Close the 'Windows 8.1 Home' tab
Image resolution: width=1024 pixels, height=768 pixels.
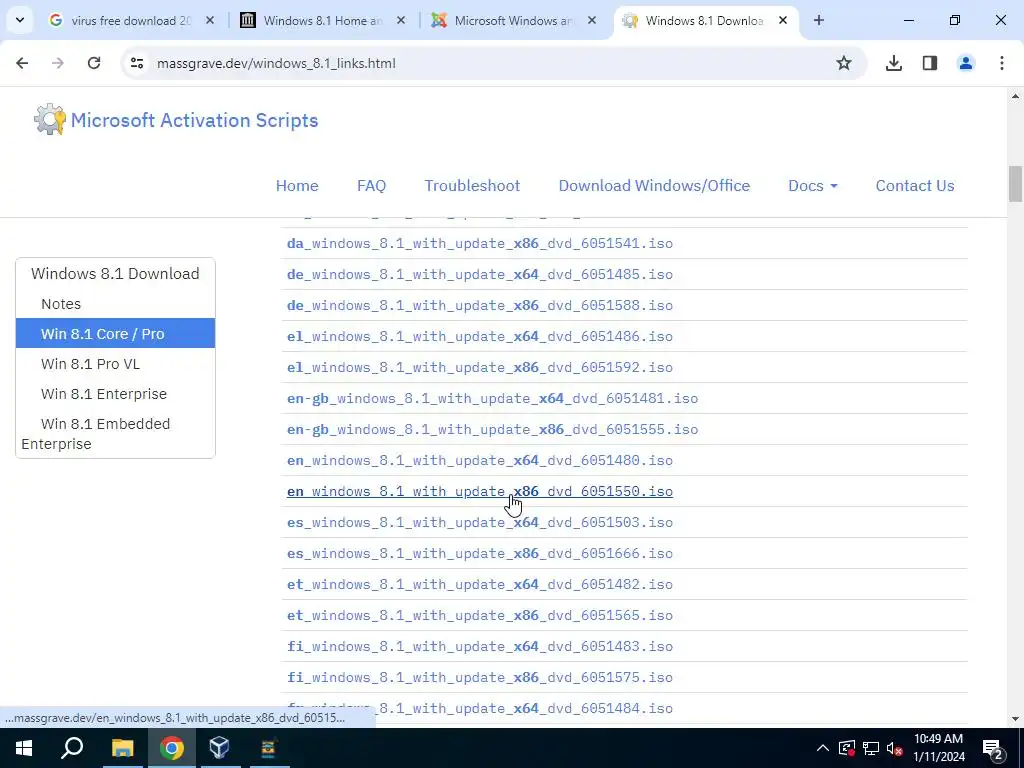point(401,20)
